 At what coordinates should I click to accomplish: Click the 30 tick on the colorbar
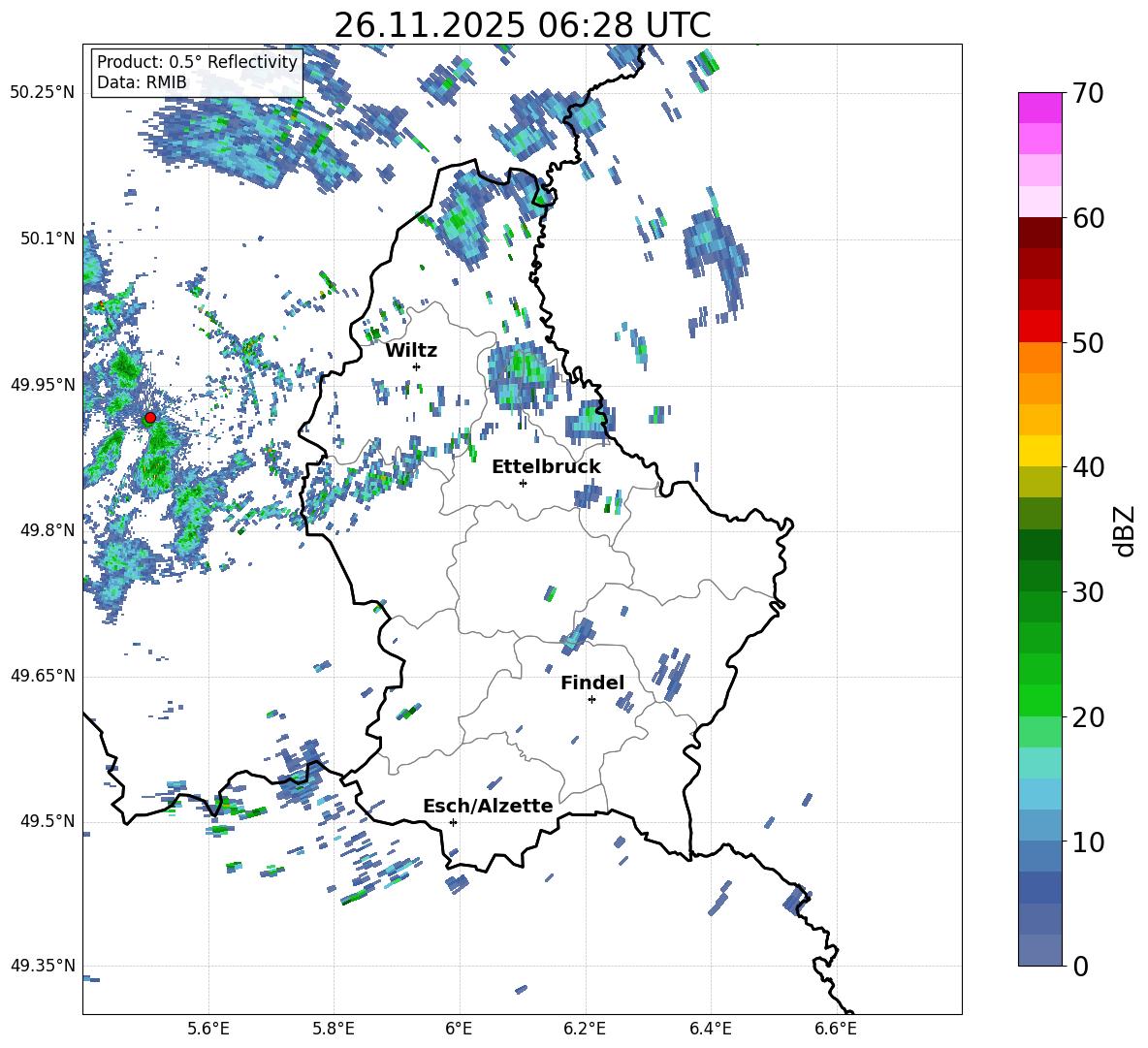1088,592
